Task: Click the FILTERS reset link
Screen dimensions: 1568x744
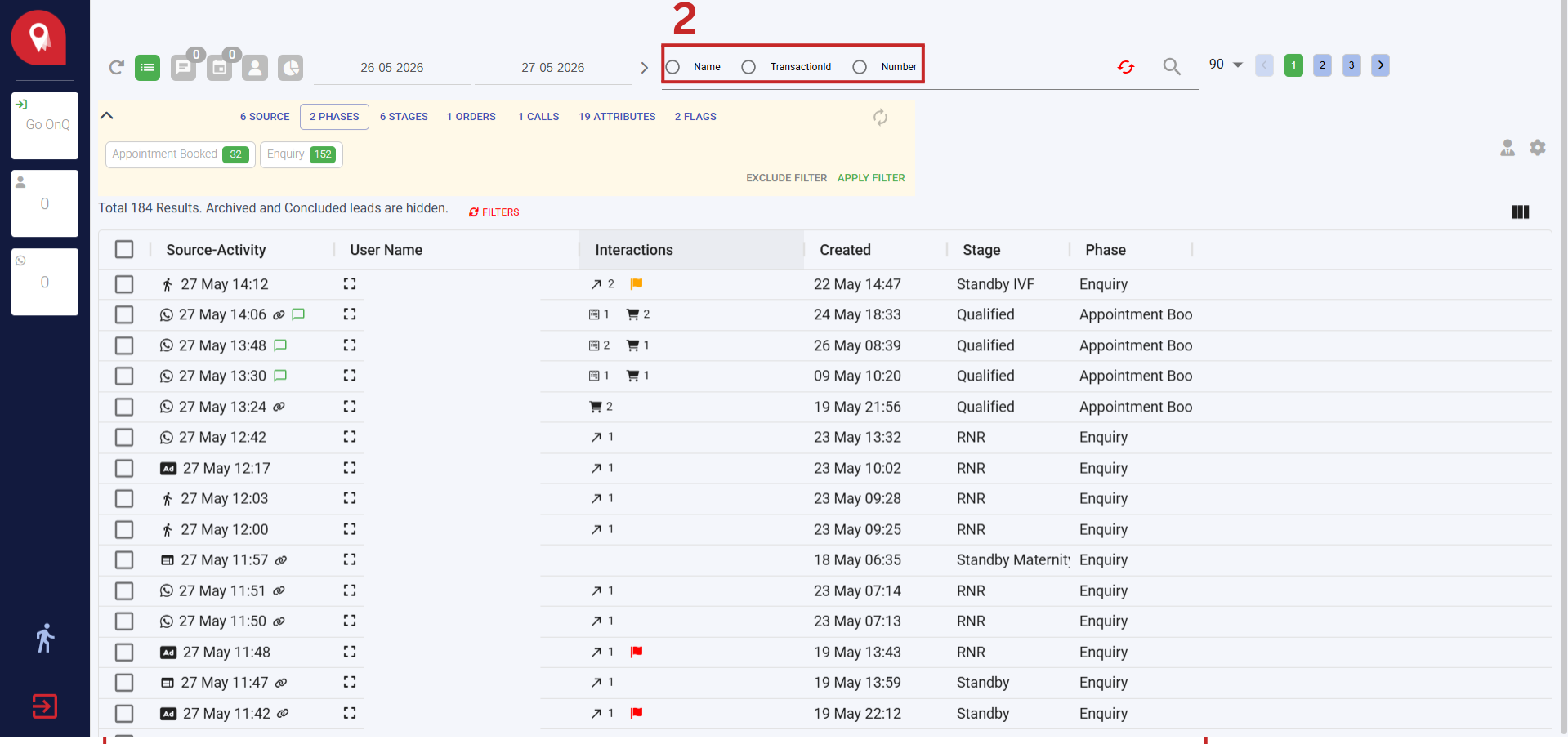Action: pyautogui.click(x=494, y=212)
